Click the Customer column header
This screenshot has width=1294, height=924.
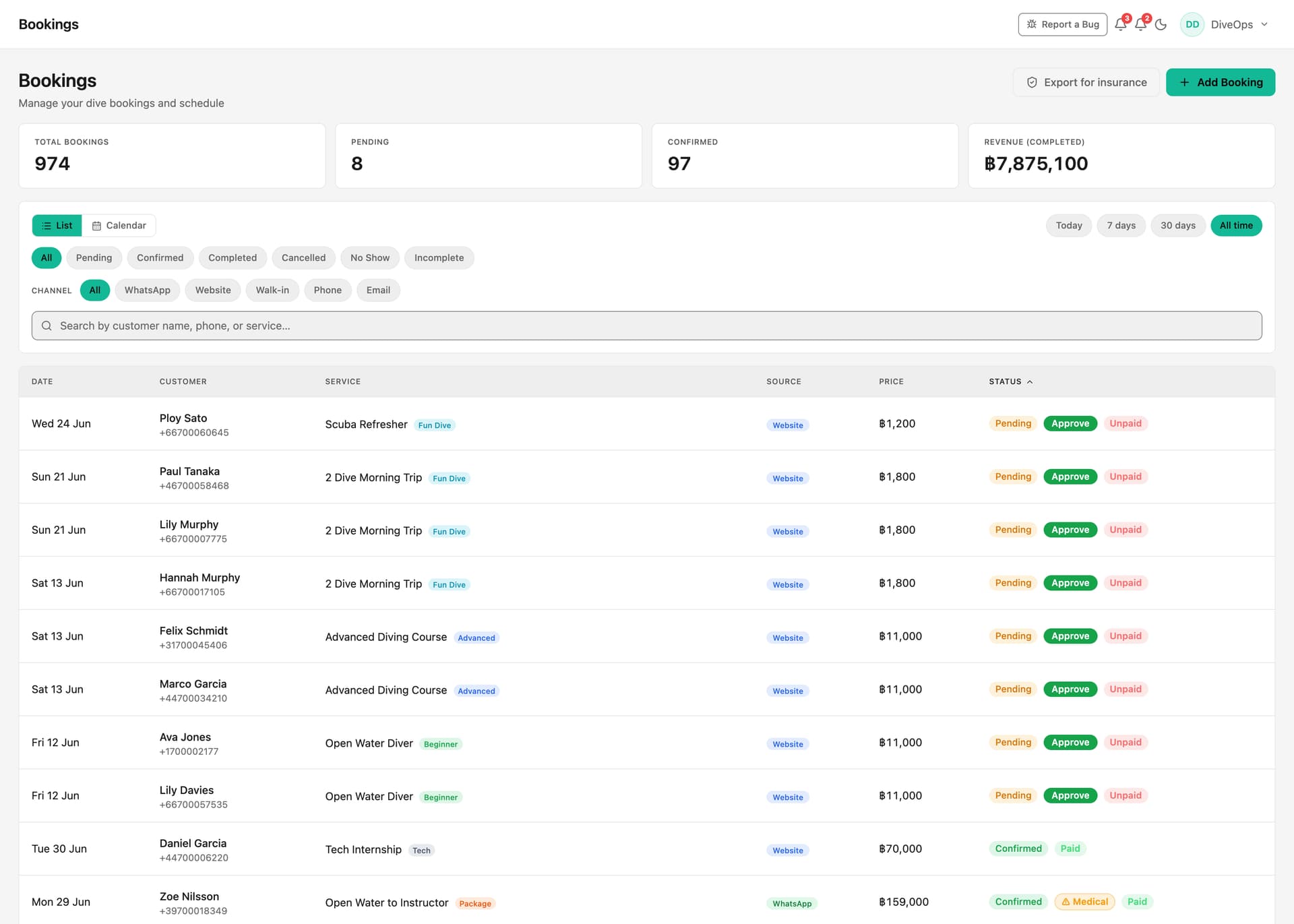point(183,381)
